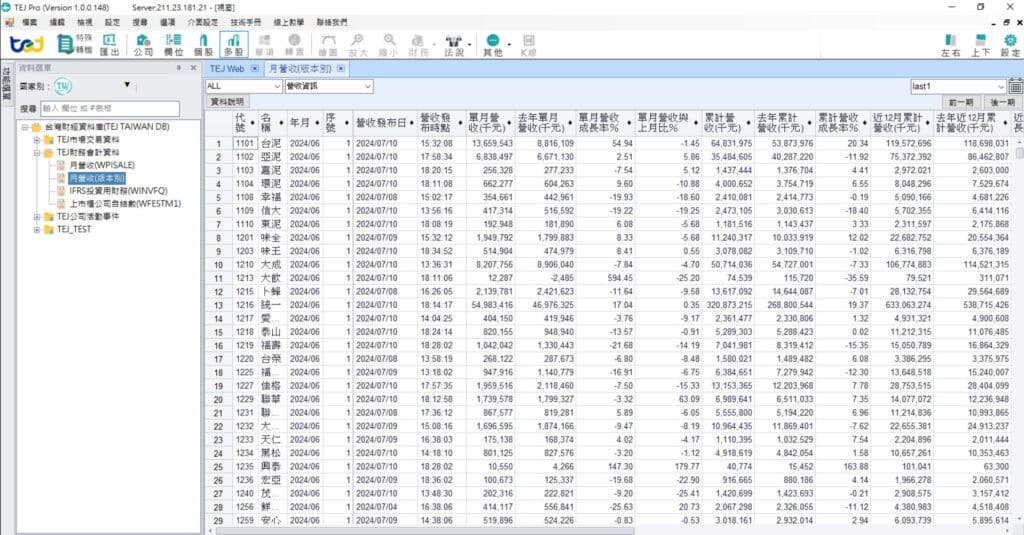Switch to 上下 stacked layout

[x=981, y=44]
